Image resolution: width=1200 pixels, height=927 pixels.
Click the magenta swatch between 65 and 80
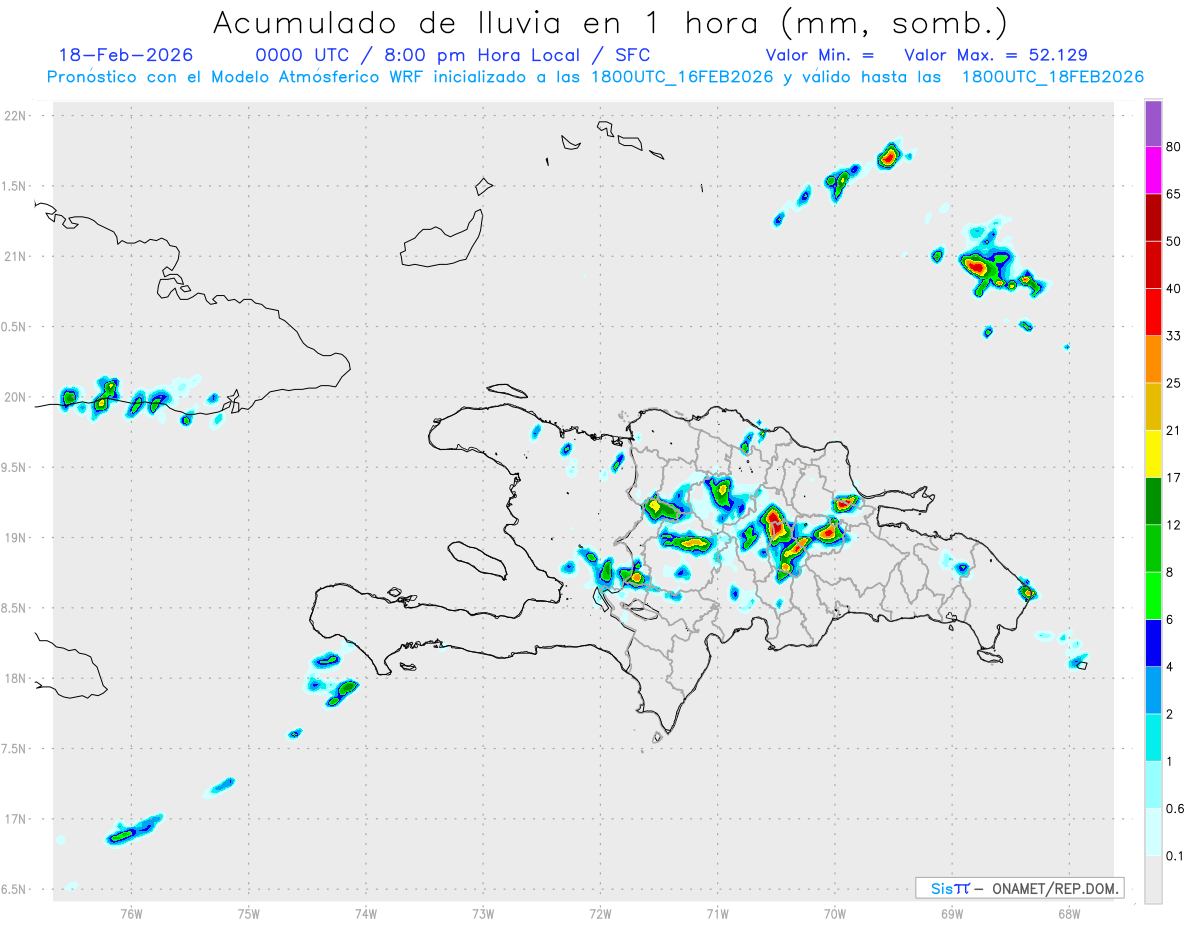[x=1153, y=171]
